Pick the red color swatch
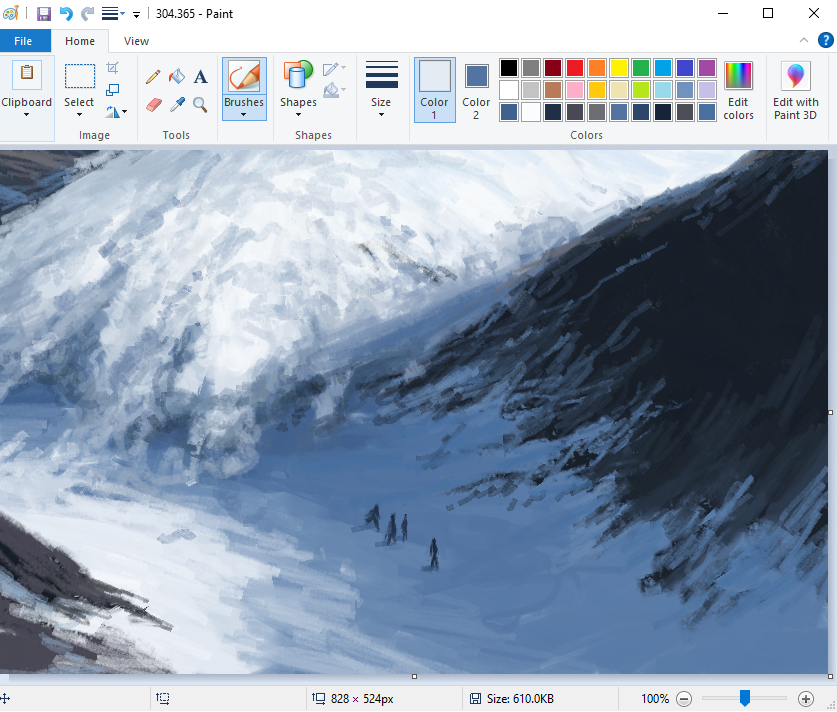Screen dimensions: 837x712 coord(575,68)
